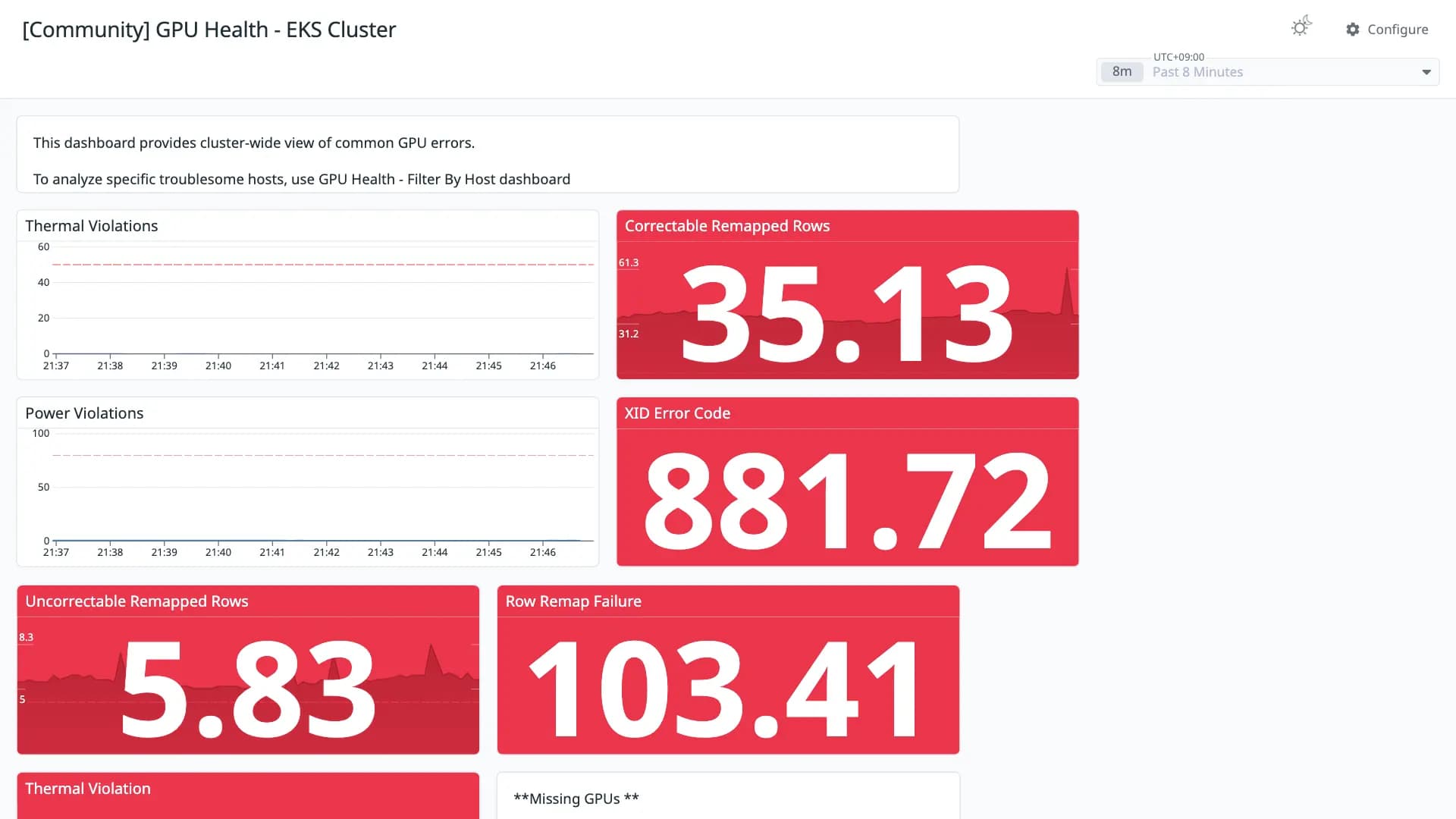1456x819 pixels.
Task: Click the 881.72 query value
Action: tap(847, 500)
